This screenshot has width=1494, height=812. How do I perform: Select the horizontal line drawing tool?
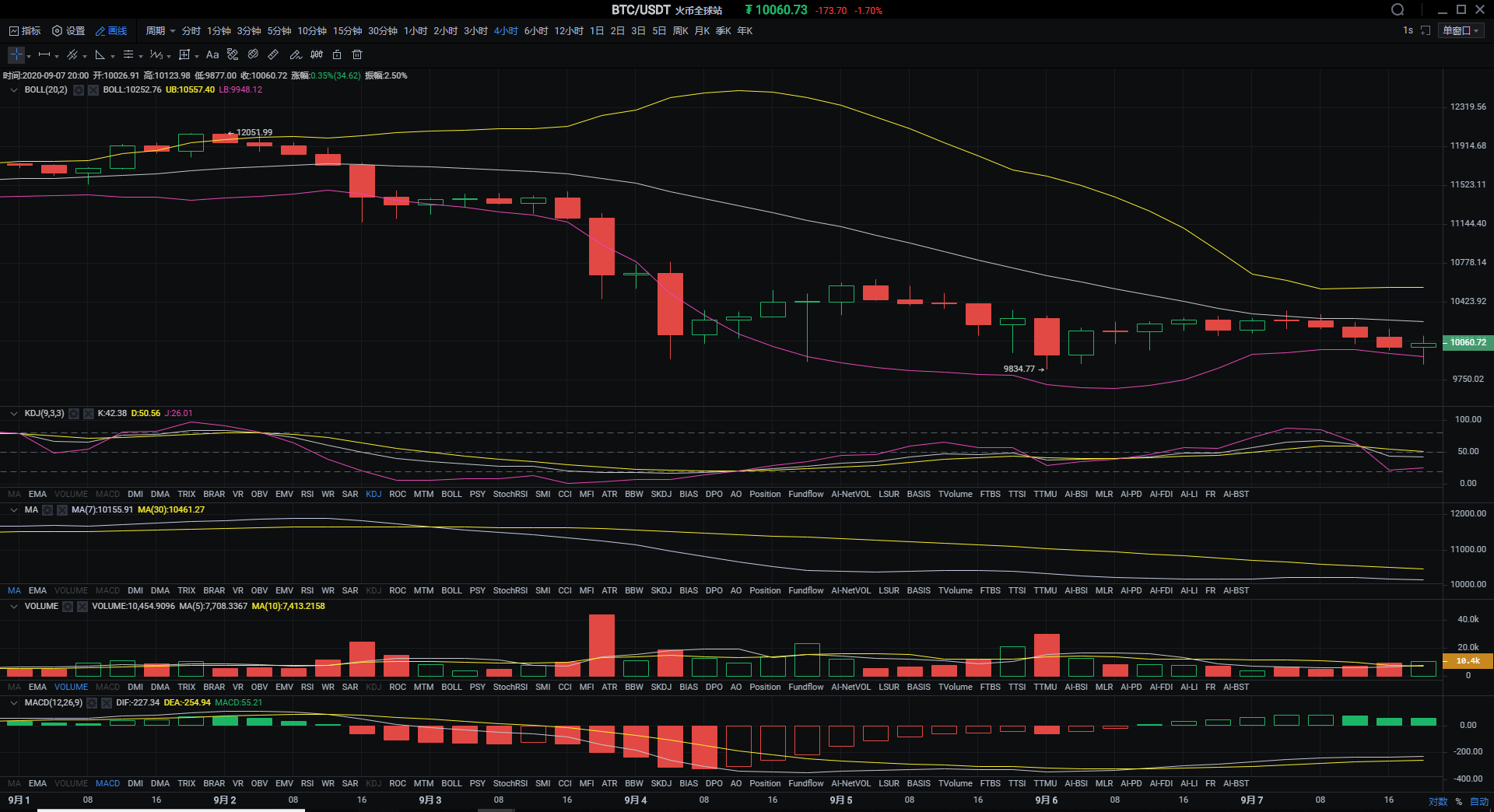(44, 55)
